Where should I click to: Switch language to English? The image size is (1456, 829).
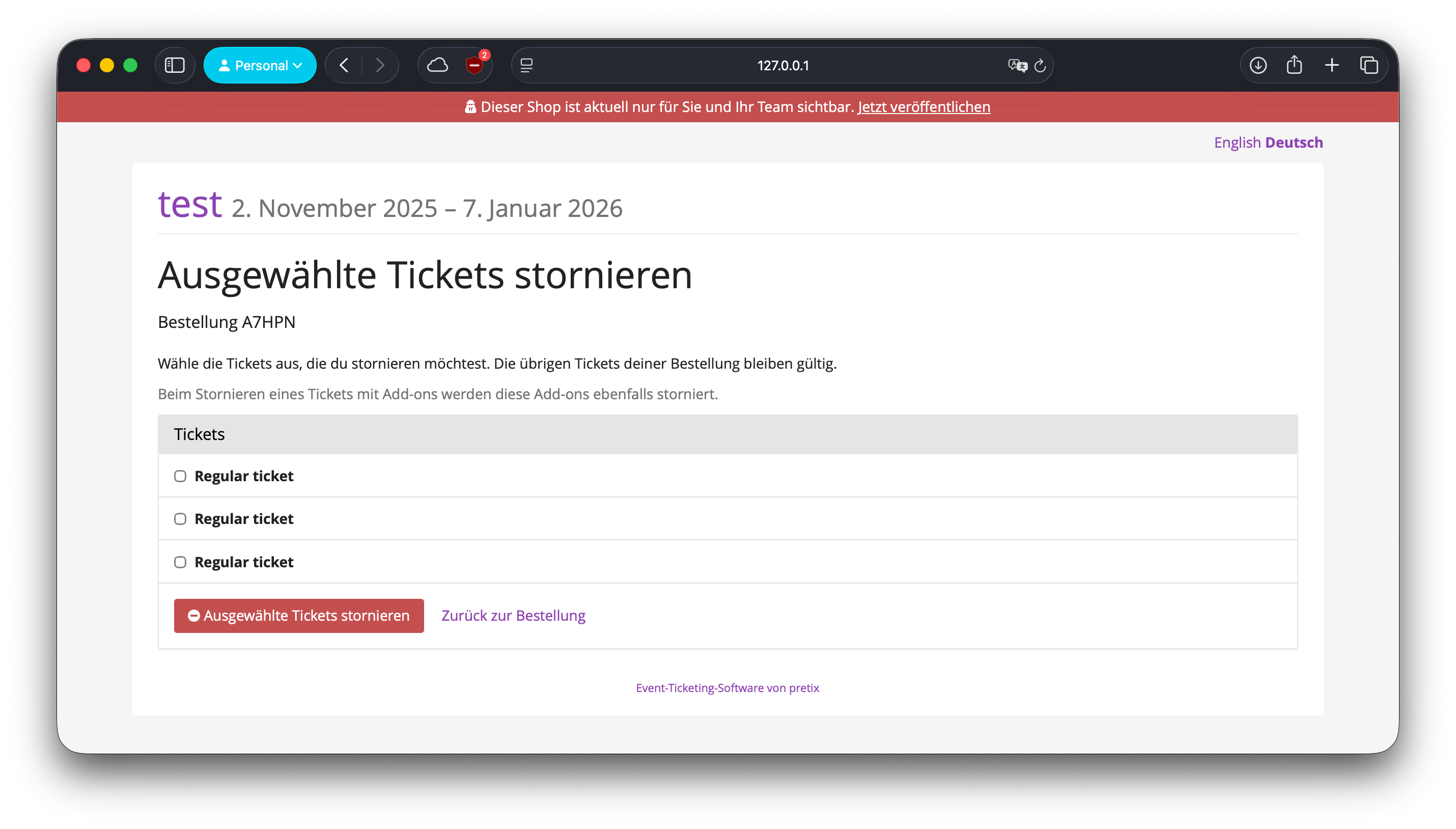tap(1237, 143)
